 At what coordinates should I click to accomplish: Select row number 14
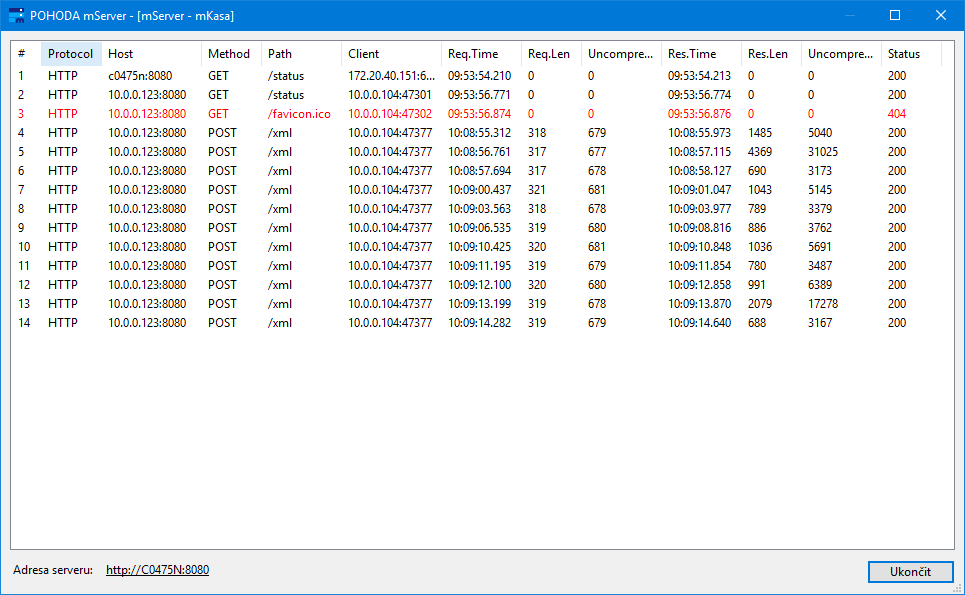24,323
